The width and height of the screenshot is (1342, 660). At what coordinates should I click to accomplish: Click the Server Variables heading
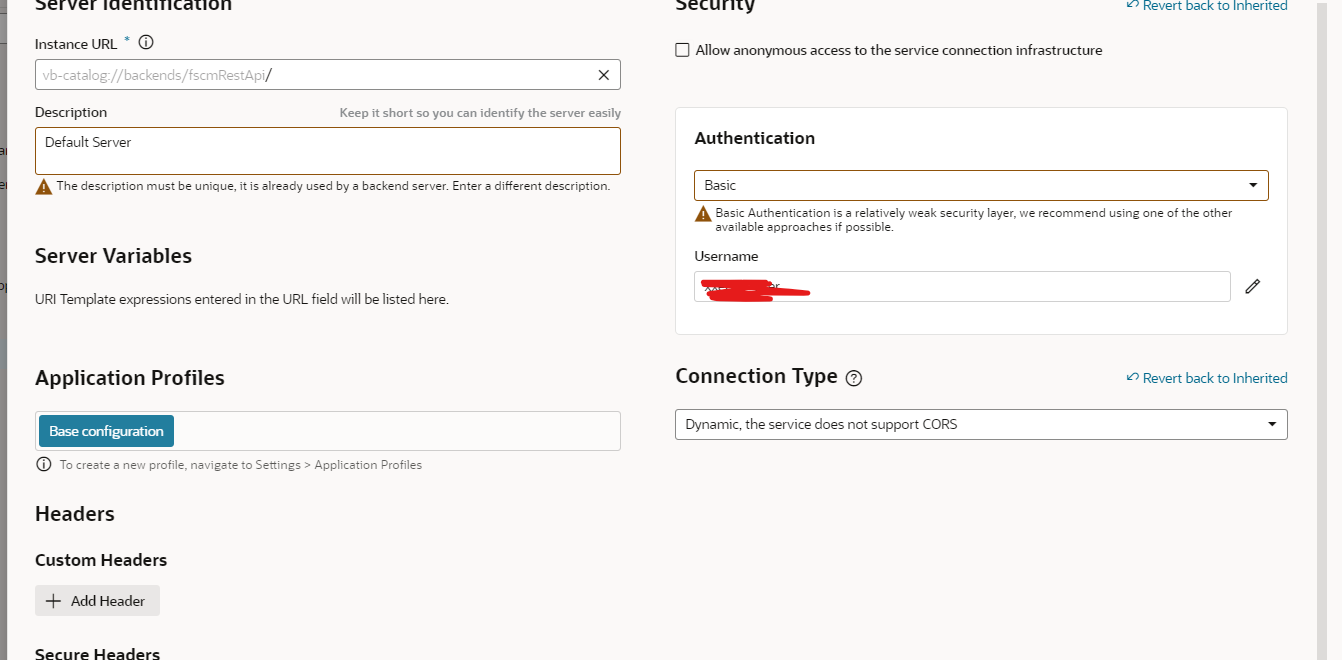(x=113, y=256)
